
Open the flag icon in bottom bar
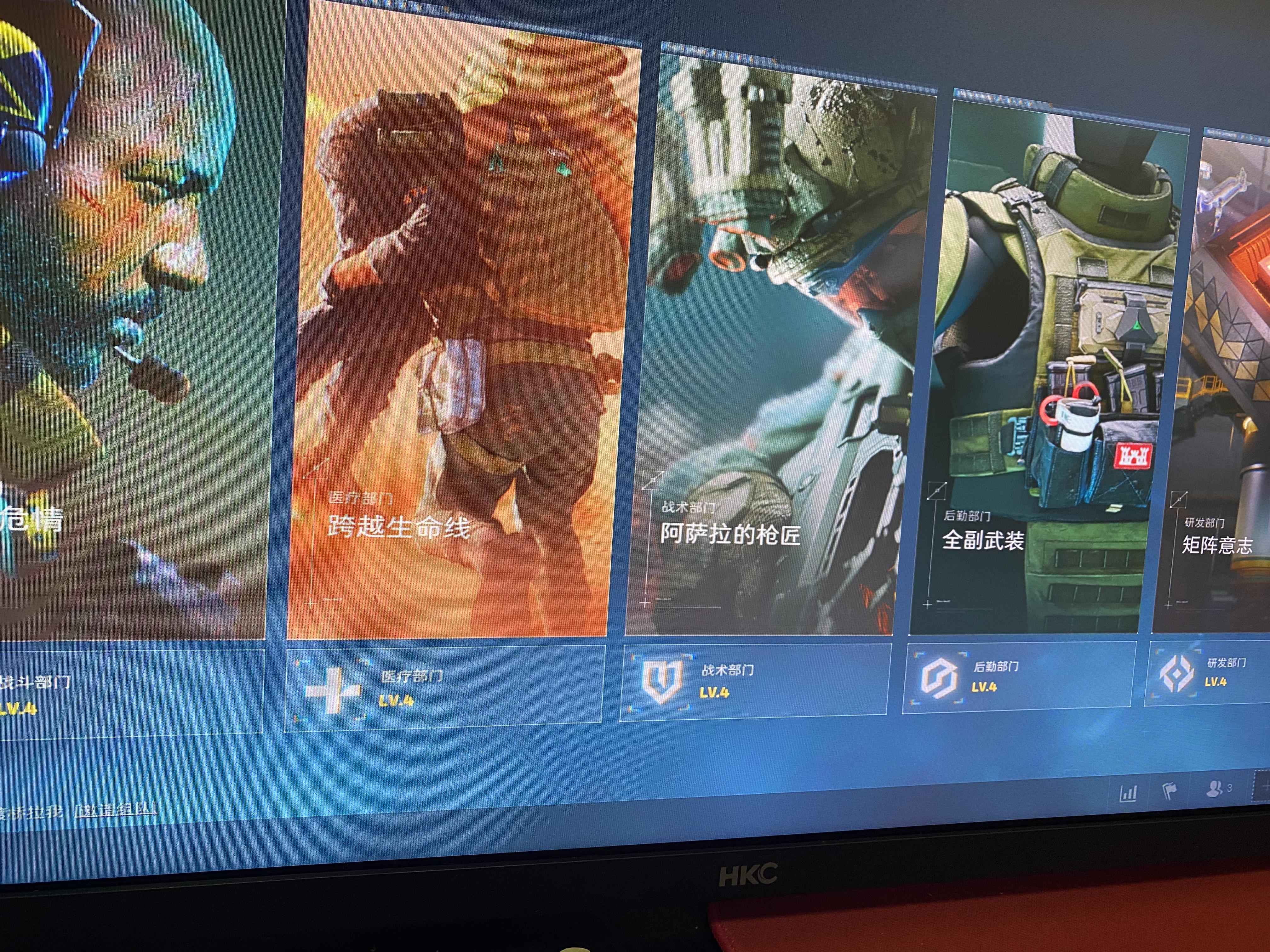click(x=1169, y=792)
